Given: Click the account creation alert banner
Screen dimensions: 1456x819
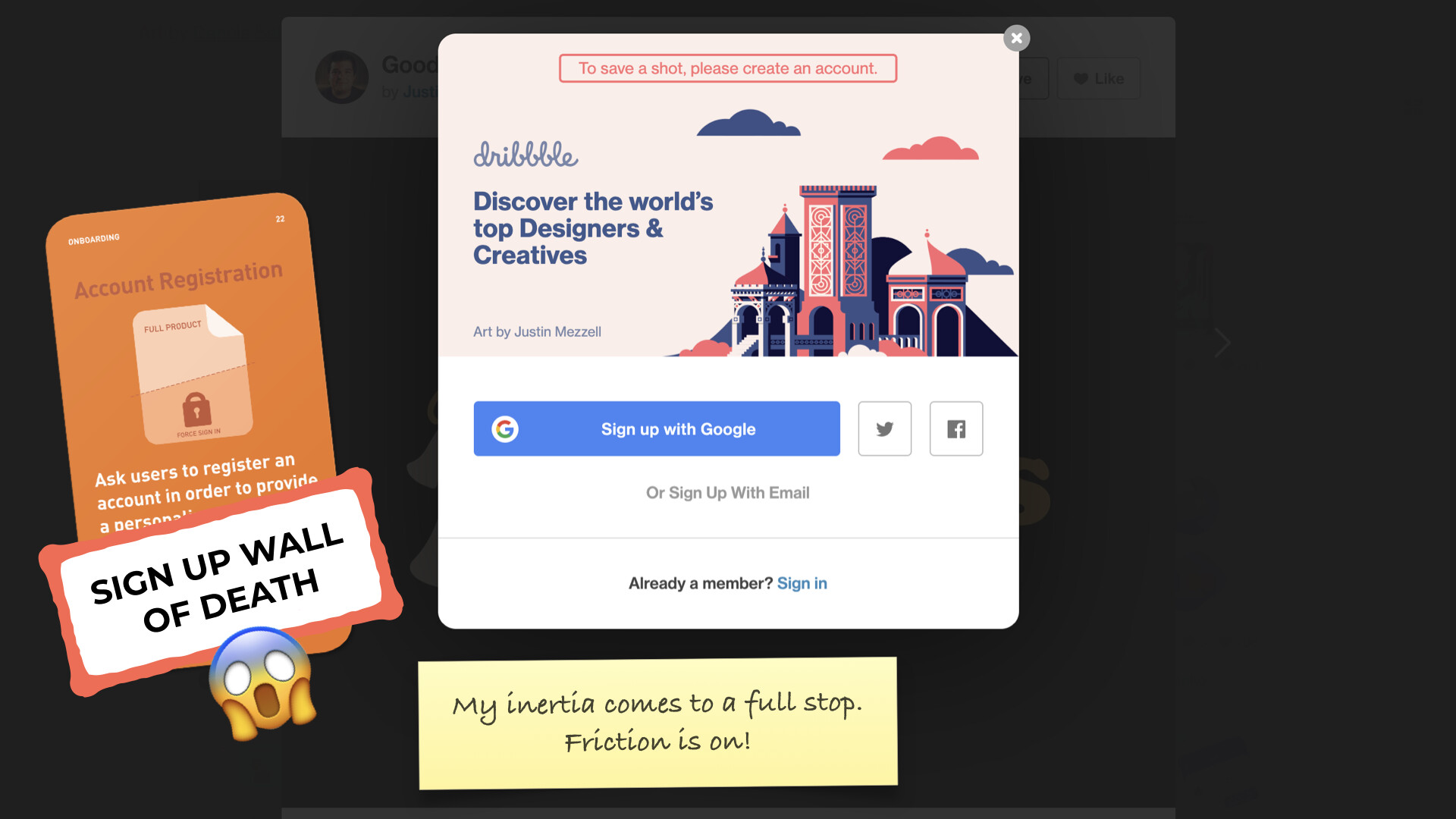Looking at the screenshot, I should tap(728, 68).
